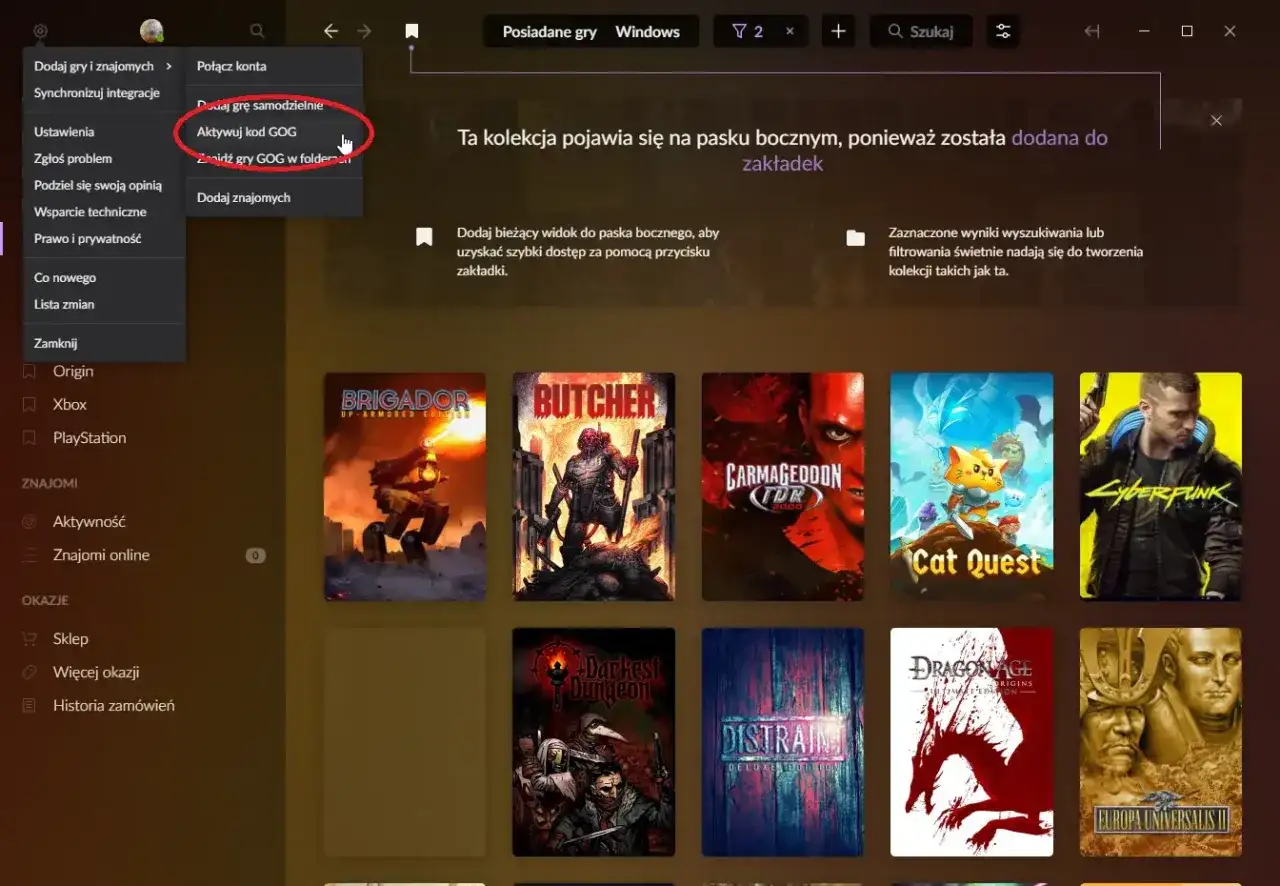Open the Brigador game cover
The image size is (1280, 886).
coord(405,487)
